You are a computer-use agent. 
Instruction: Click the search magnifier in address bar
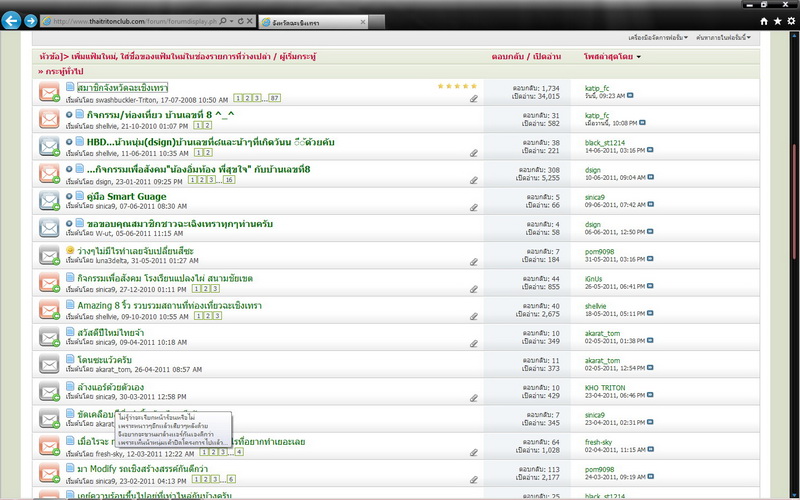click(223, 21)
